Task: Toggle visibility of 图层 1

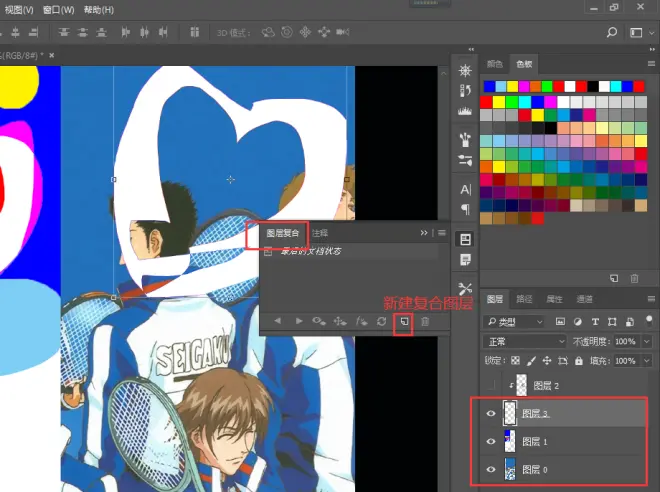Action: 491,441
